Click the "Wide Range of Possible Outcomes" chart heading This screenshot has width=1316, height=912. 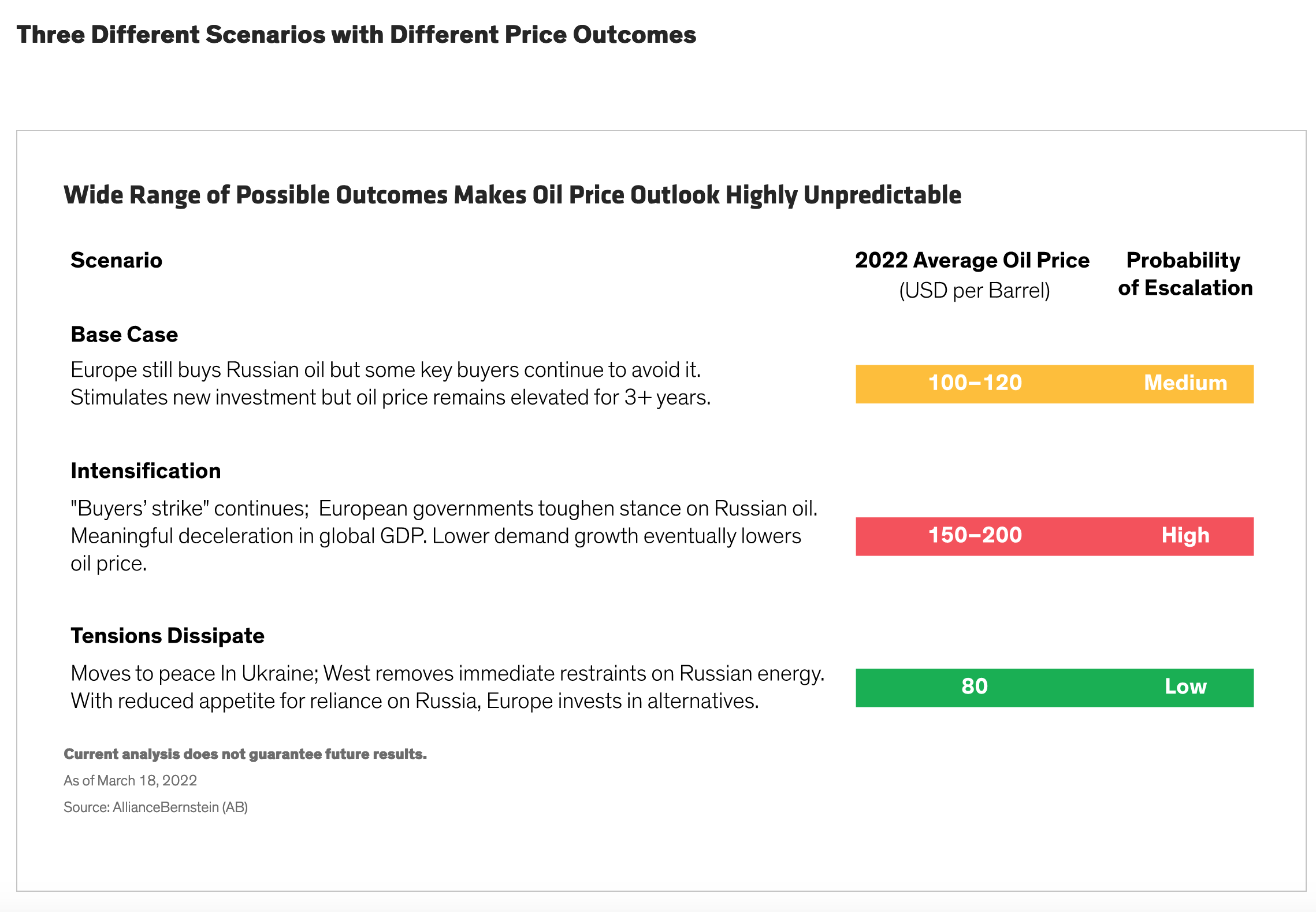click(x=512, y=195)
